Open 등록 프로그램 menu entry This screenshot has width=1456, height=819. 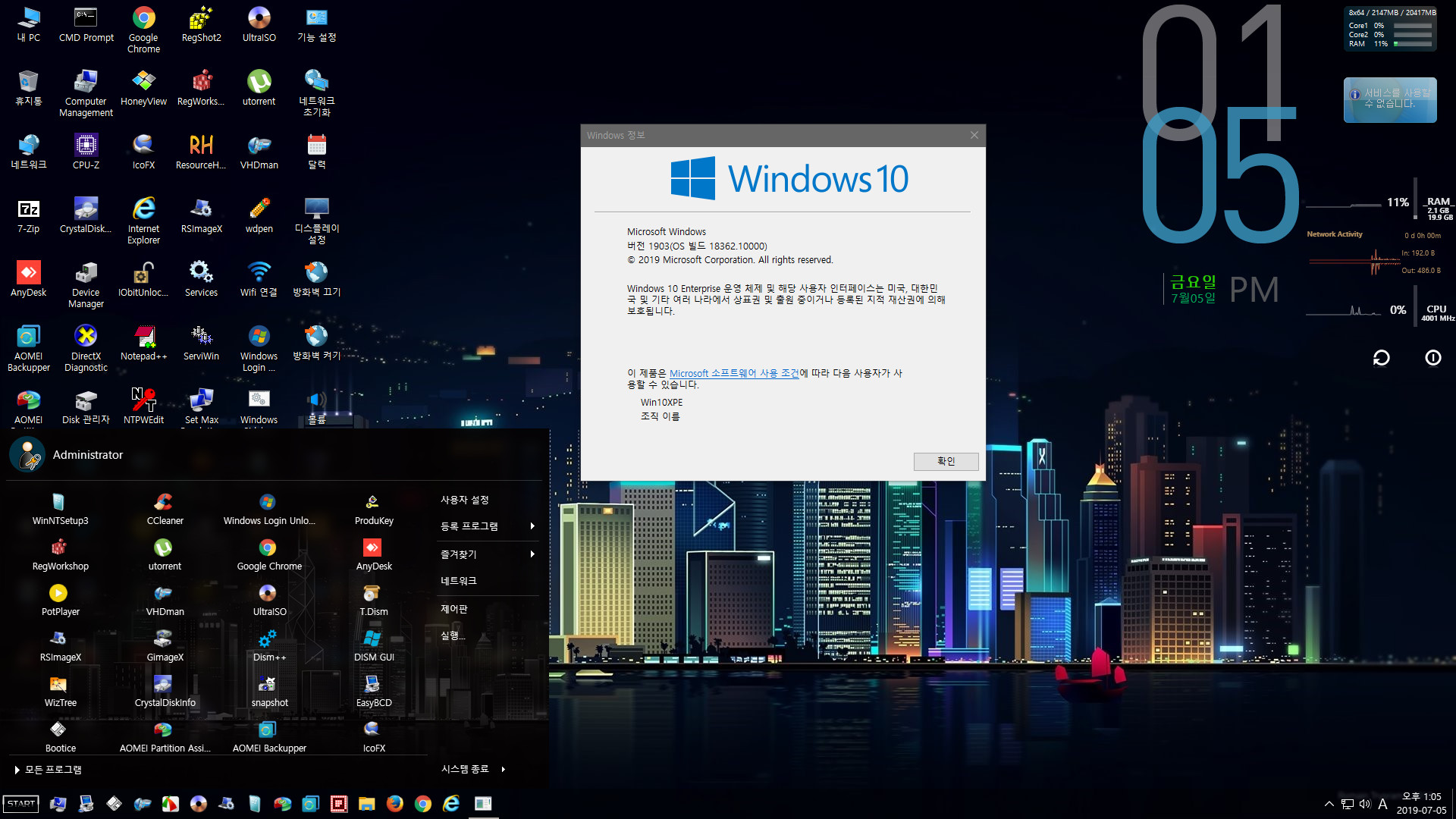488,526
